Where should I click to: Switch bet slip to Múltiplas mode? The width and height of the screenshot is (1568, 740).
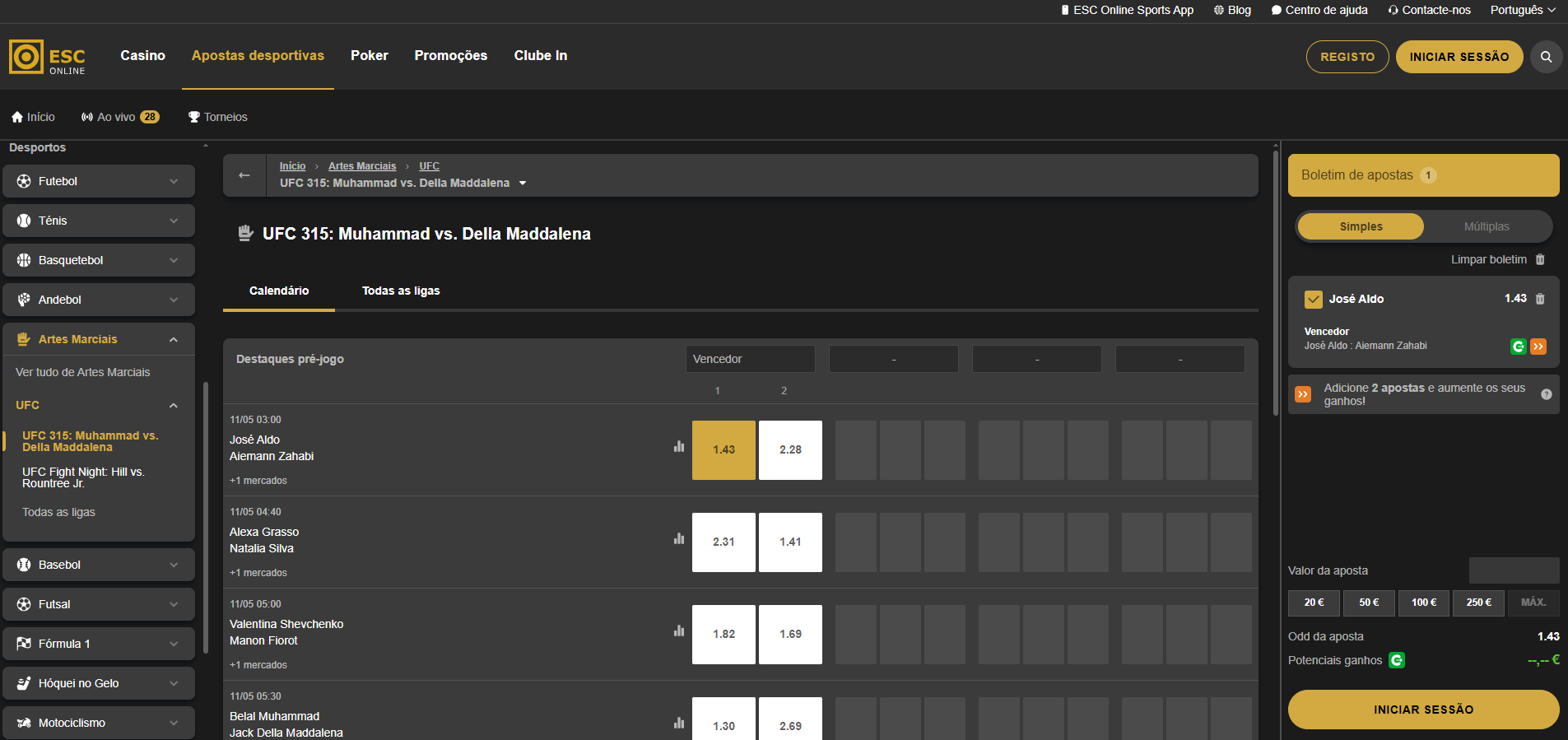[x=1487, y=226]
